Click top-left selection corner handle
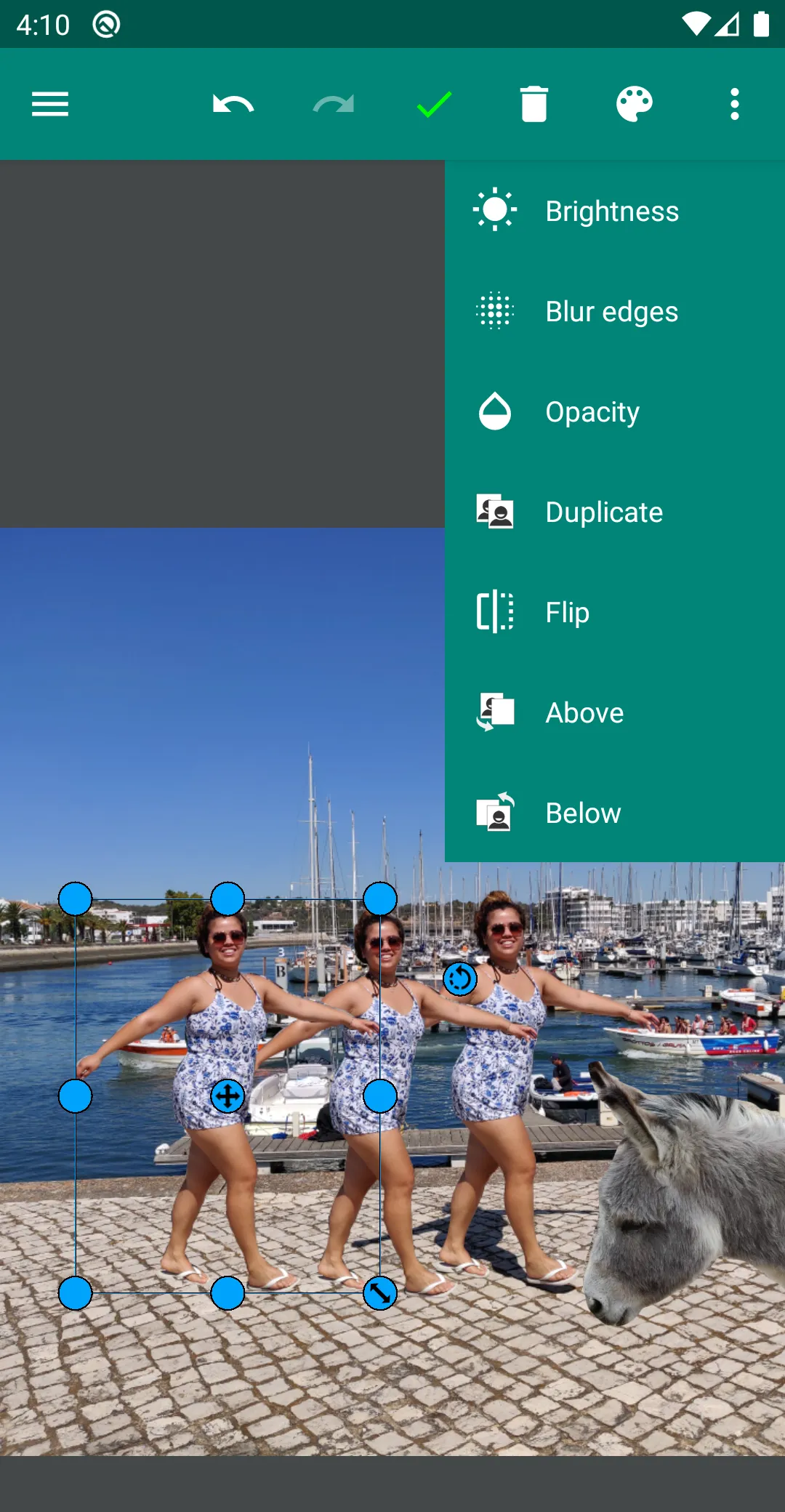This screenshot has width=785, height=1512. [x=75, y=899]
